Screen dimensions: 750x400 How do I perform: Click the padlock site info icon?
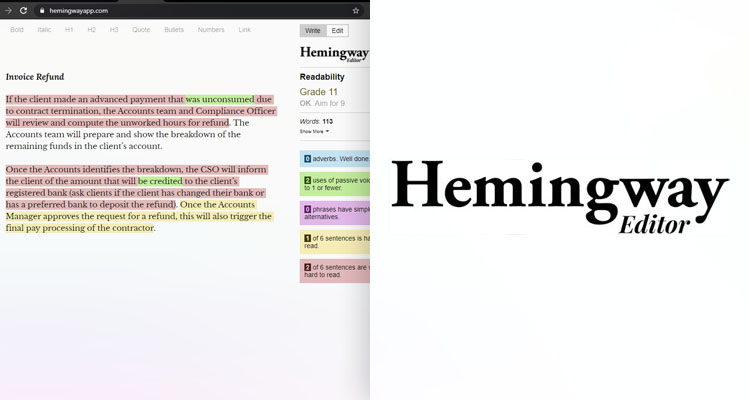[x=42, y=11]
